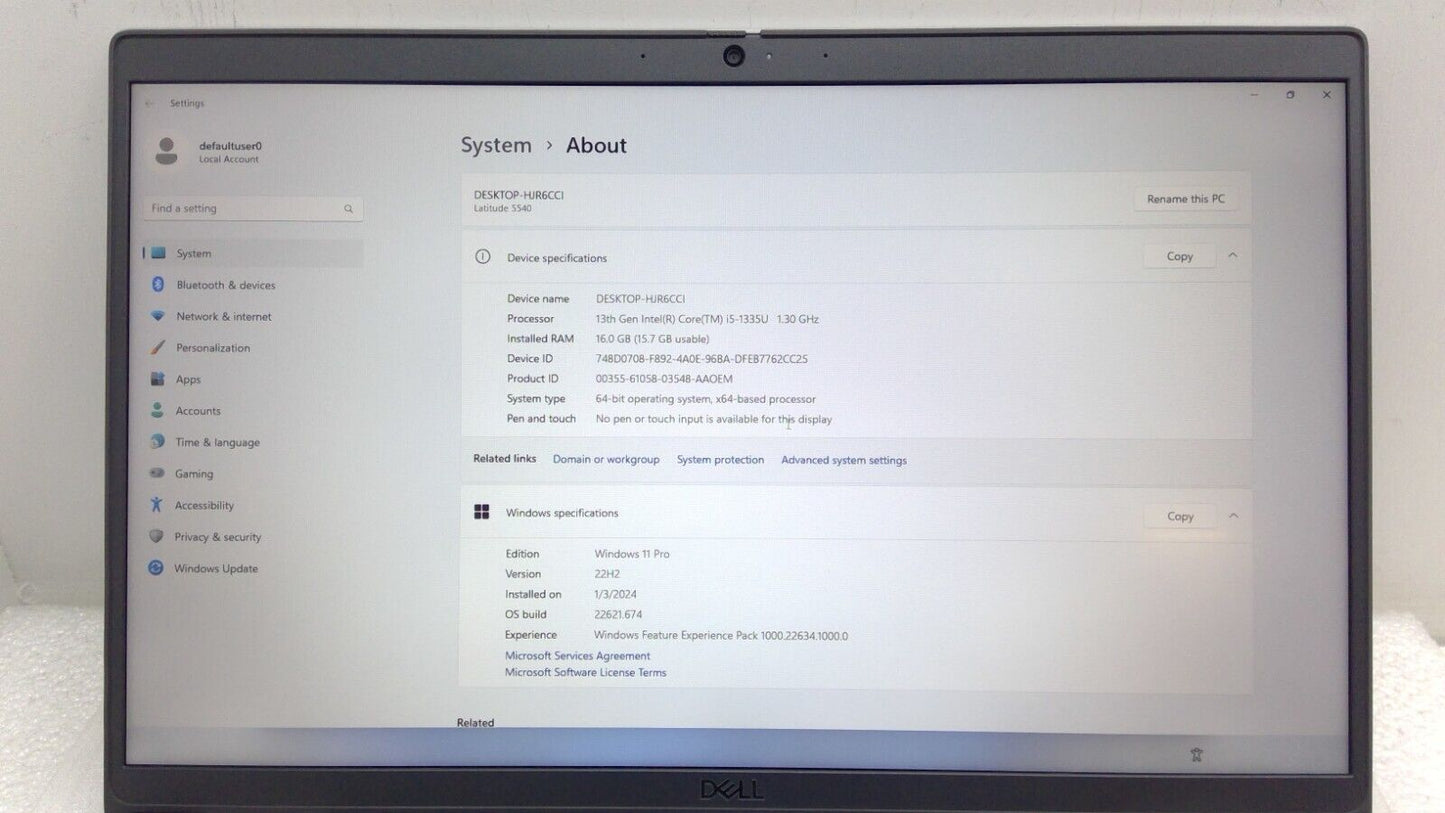The image size is (1445, 813).
Task: Copy the device specifications
Action: point(1180,256)
